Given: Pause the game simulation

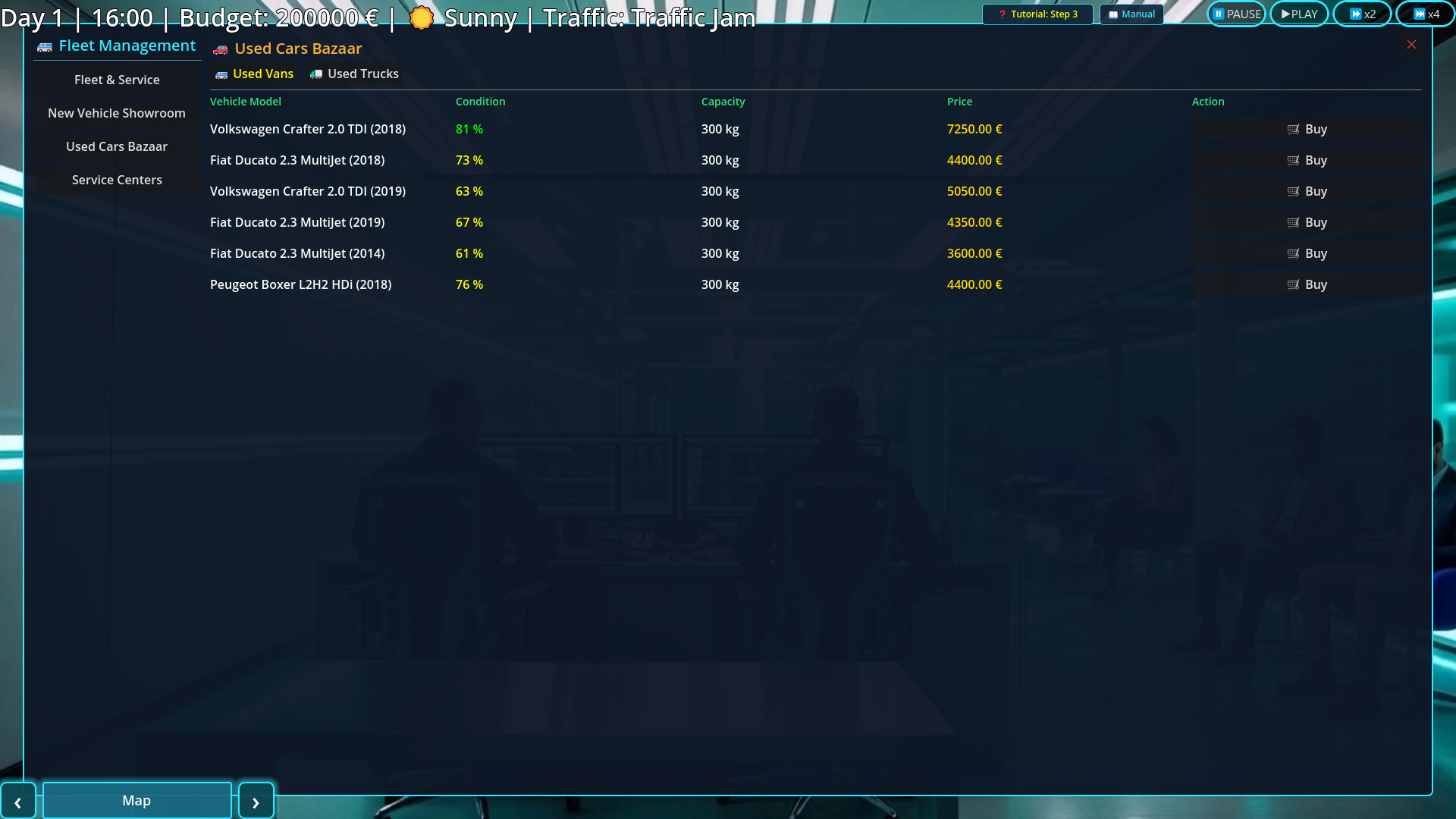Looking at the screenshot, I should coord(1236,14).
